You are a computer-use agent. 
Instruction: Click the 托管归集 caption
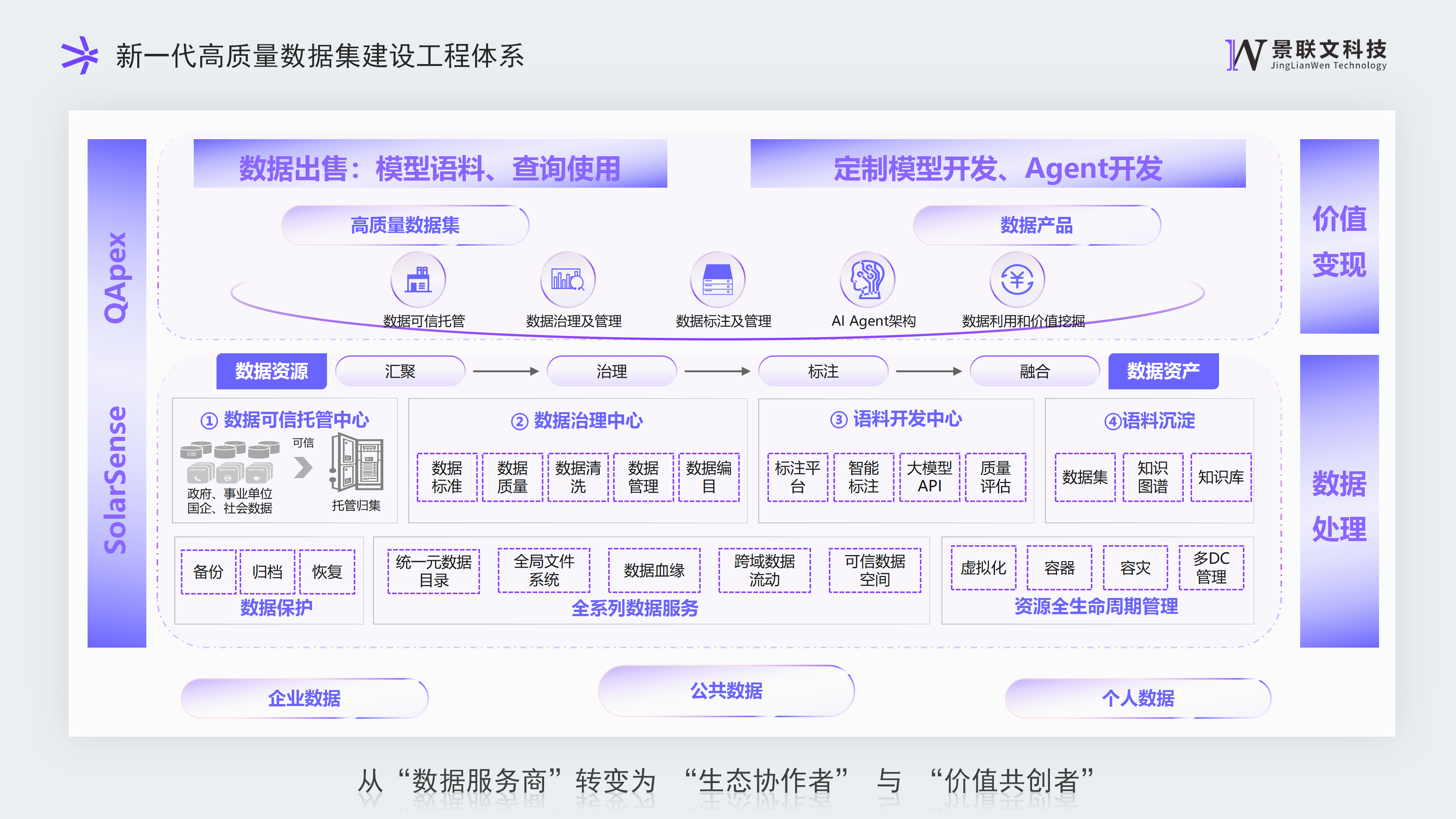[x=356, y=505]
